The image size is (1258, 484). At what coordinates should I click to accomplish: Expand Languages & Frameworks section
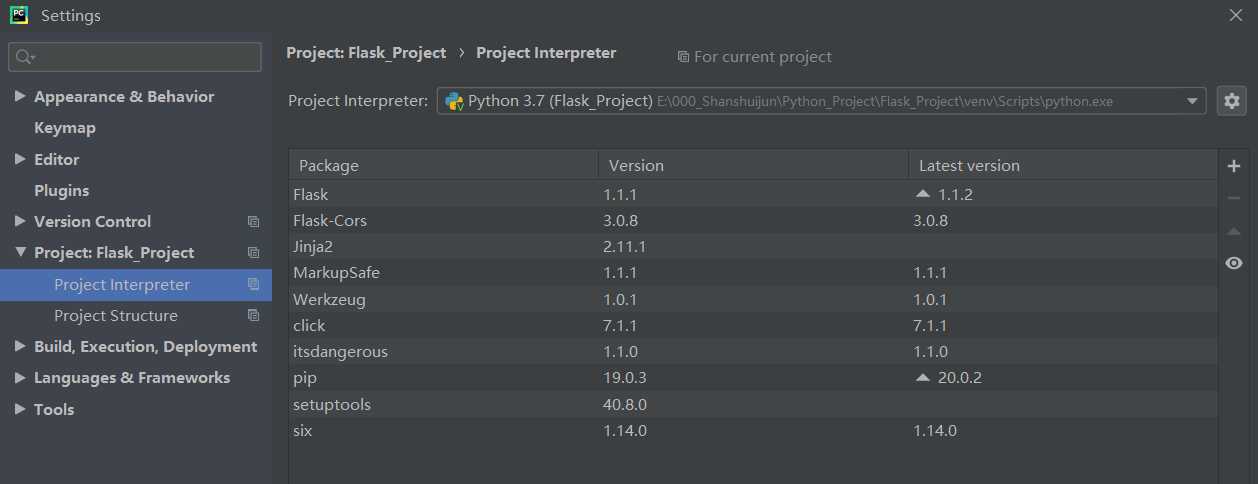[x=20, y=378]
